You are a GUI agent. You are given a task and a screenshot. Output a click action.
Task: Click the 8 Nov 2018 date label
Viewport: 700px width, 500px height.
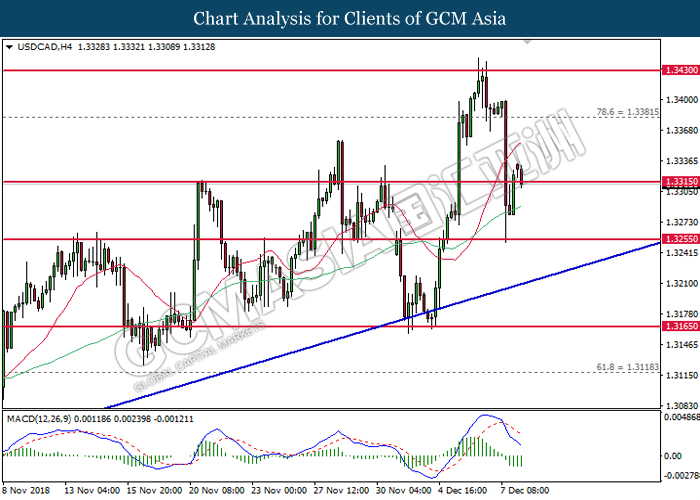pos(26,490)
